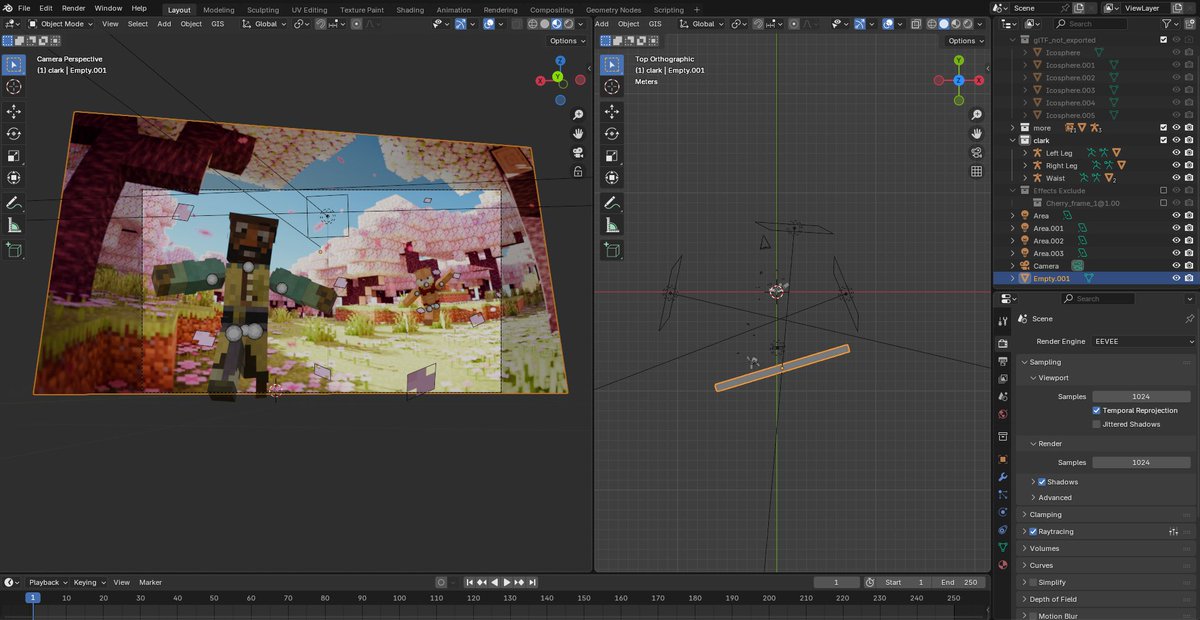This screenshot has height=620, width=1200.
Task: Hide Left Leg armature in viewport
Action: point(1176,153)
